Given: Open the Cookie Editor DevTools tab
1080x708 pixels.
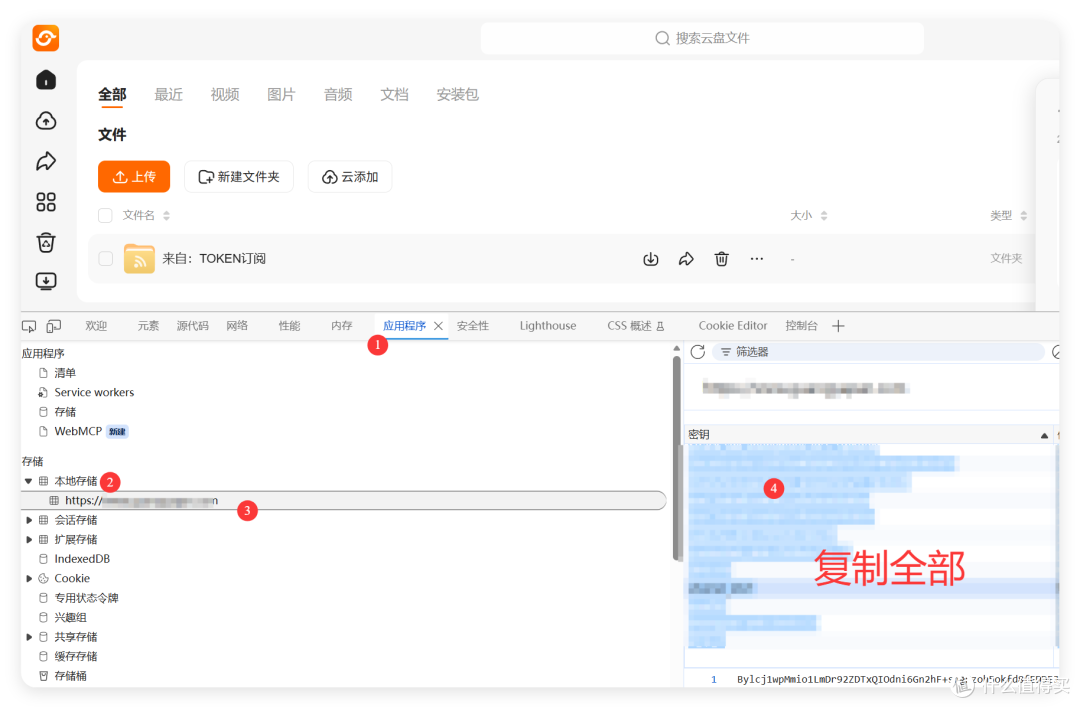Looking at the screenshot, I should 733,326.
